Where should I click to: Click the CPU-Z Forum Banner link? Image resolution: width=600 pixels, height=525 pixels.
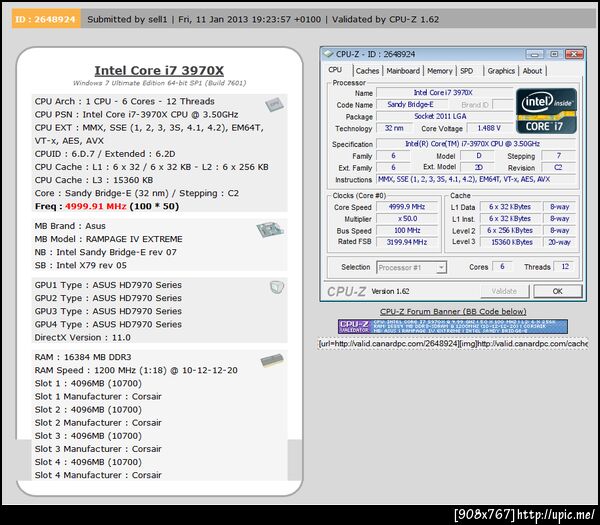point(453,311)
